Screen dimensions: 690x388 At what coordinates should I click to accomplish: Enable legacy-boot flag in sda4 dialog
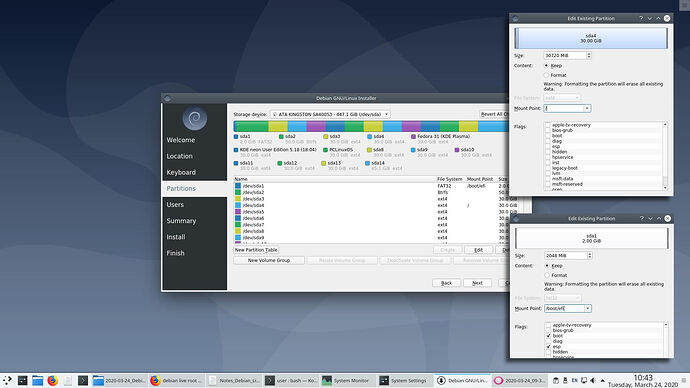click(548, 168)
